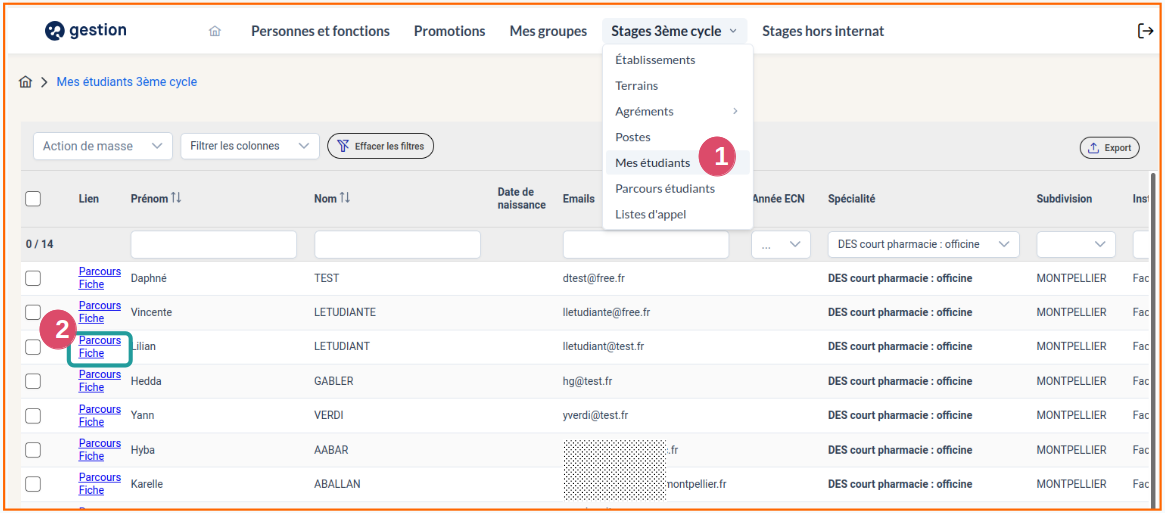1165x513 pixels.
Task: Open the home icon in navigation bar
Action: point(215,31)
